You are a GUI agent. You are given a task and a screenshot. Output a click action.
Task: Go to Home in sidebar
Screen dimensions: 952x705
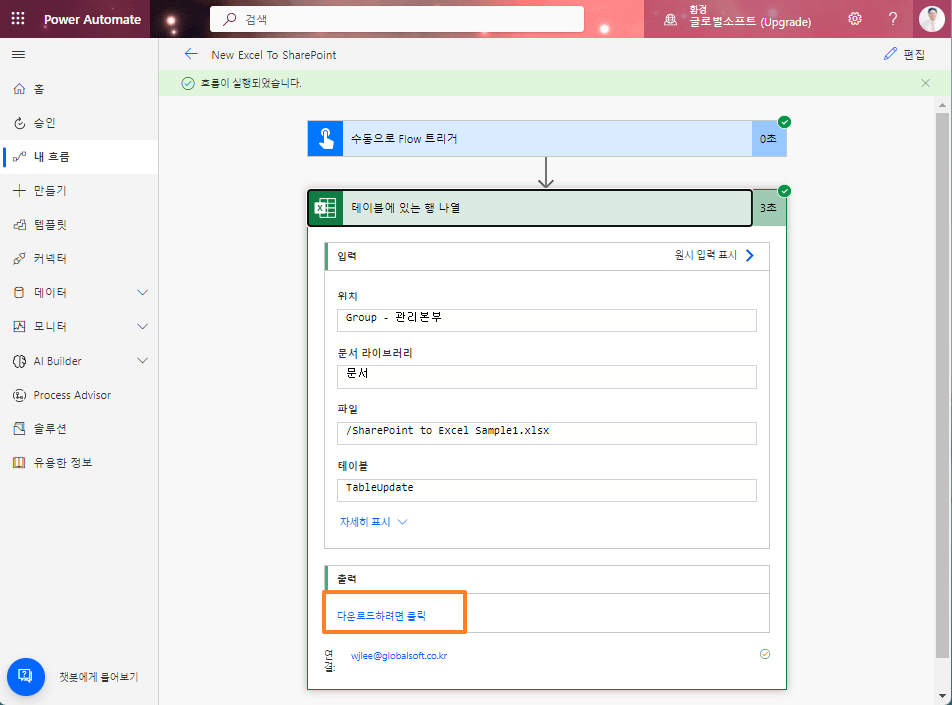79,89
